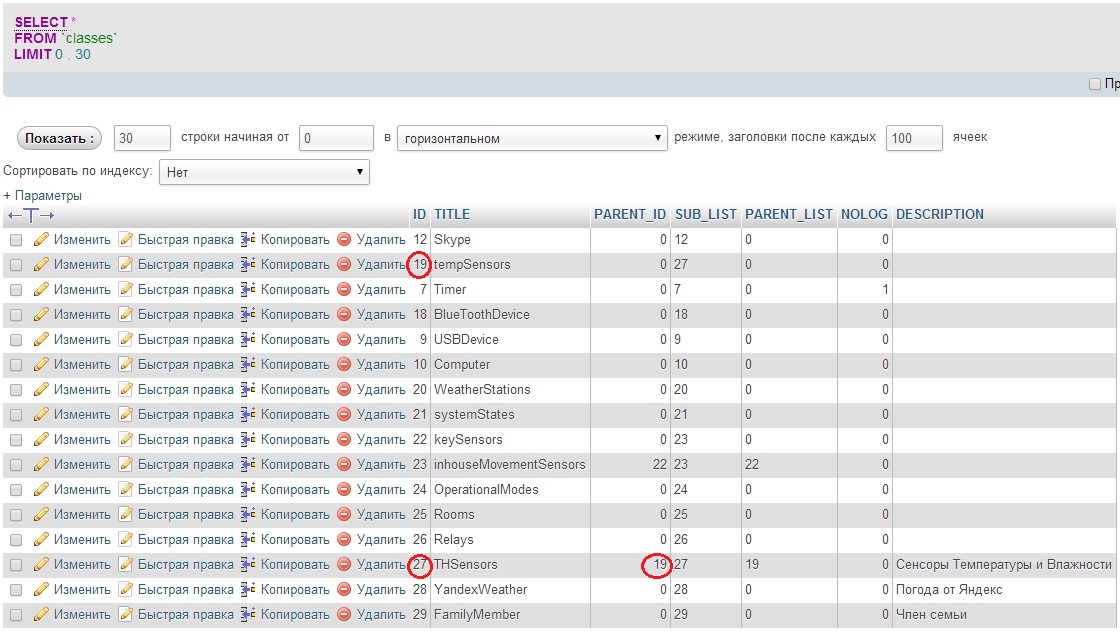Screen dimensions: 1120x634
Task: Click the copy icon for the BlueToothDevice row
Action: (x=249, y=315)
